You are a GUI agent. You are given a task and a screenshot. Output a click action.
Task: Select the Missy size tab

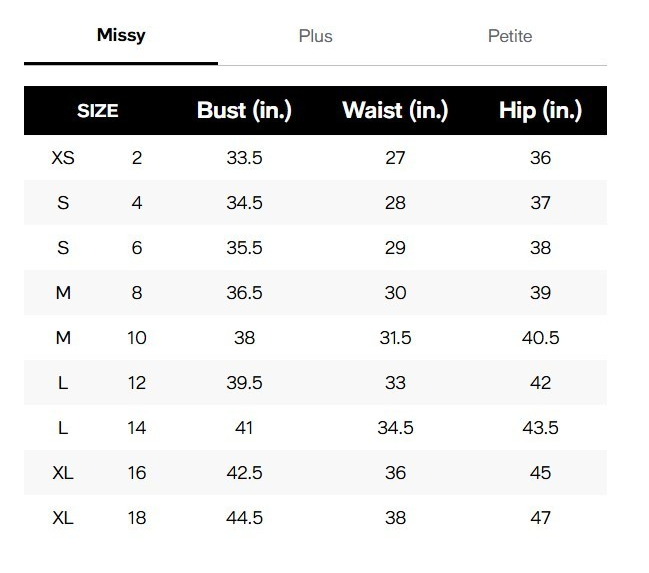point(121,36)
